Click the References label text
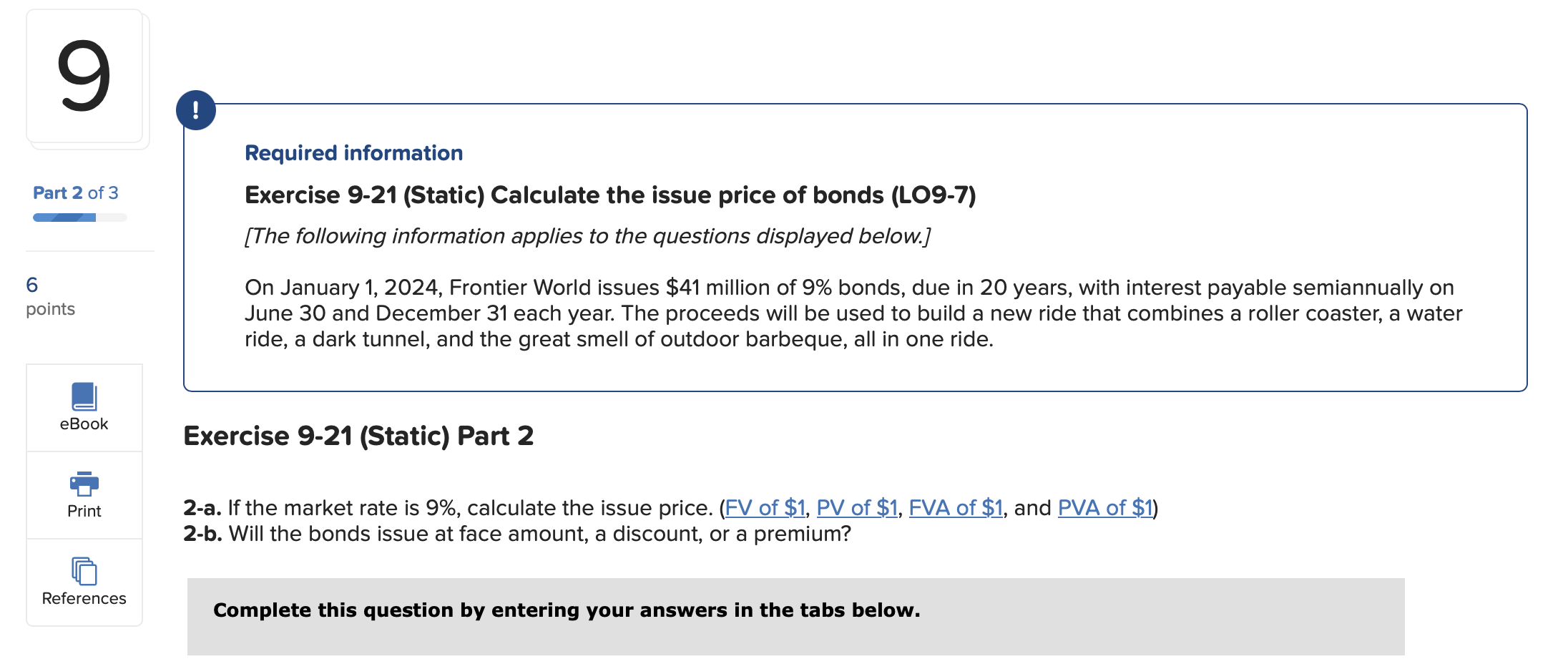The image size is (1568, 664). pos(84,598)
